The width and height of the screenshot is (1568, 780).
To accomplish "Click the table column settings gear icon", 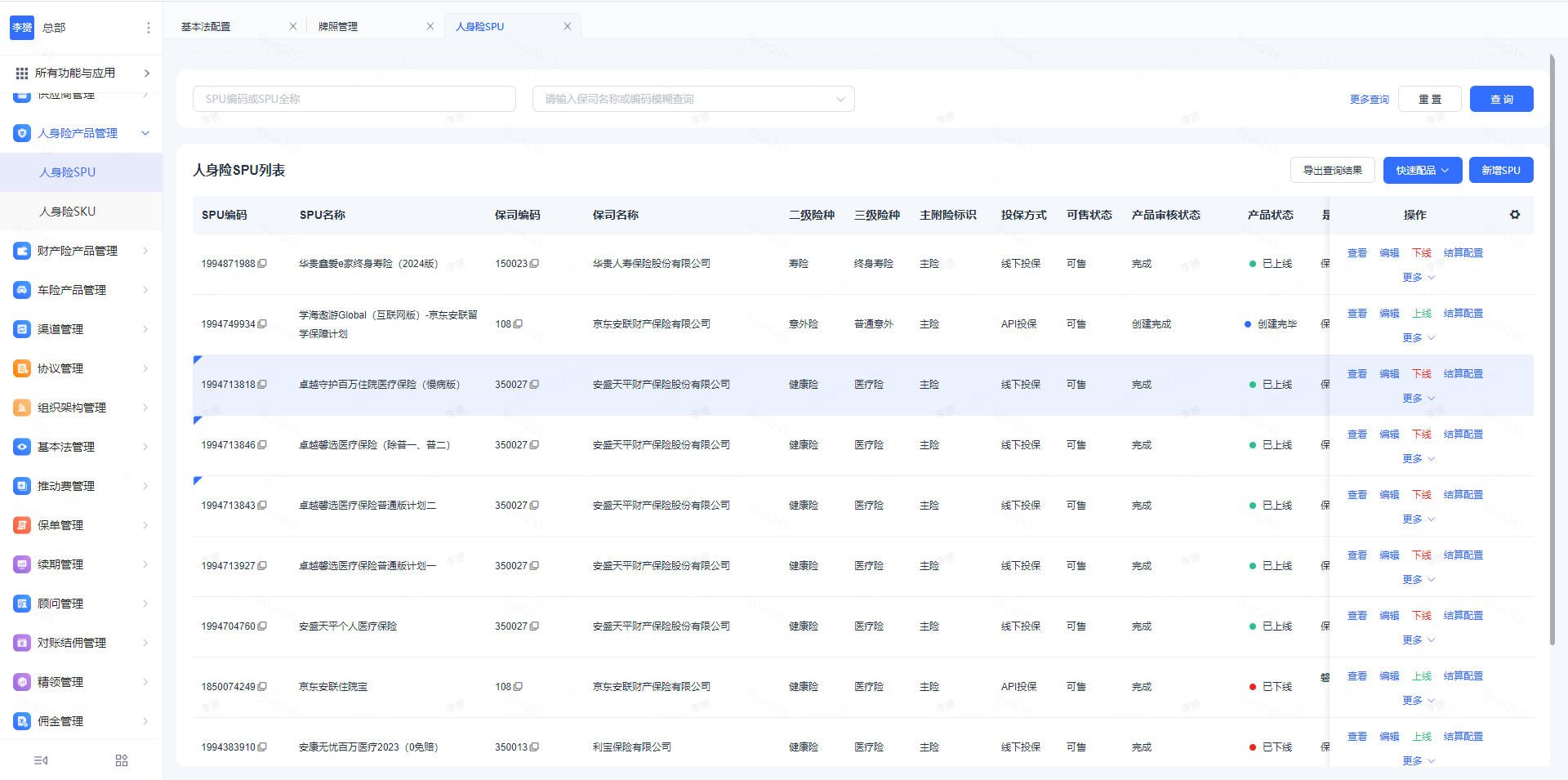I will pyautogui.click(x=1514, y=215).
